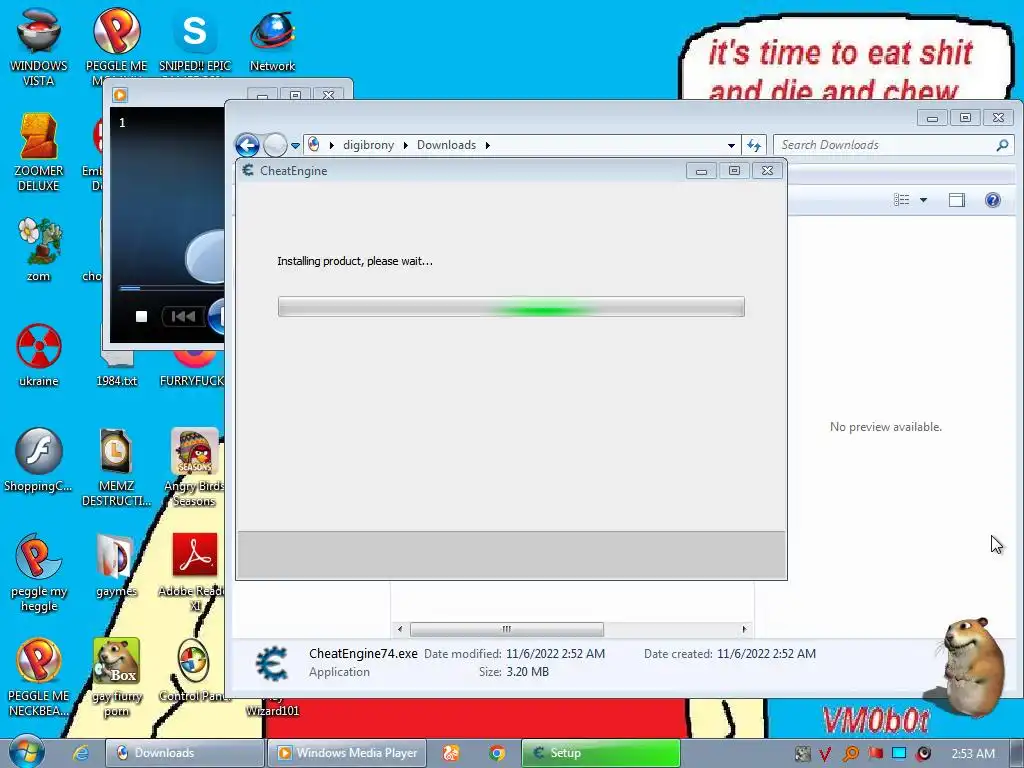The width and height of the screenshot is (1024, 768).
Task: Select the ZOOMER DELUXE desktop icon
Action: tap(39, 153)
